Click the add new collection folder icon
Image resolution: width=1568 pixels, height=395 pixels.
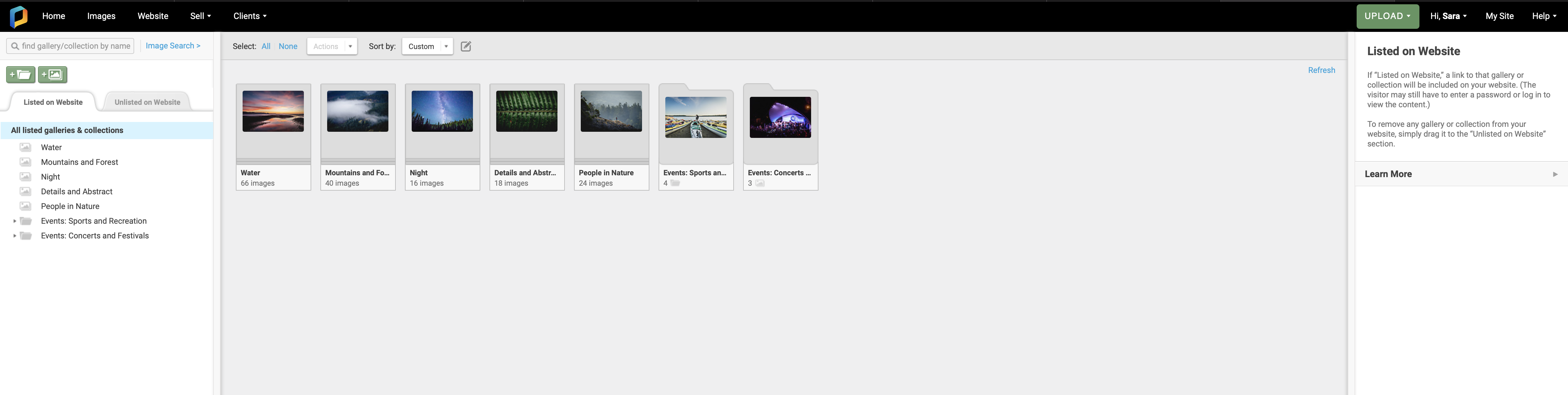point(21,74)
